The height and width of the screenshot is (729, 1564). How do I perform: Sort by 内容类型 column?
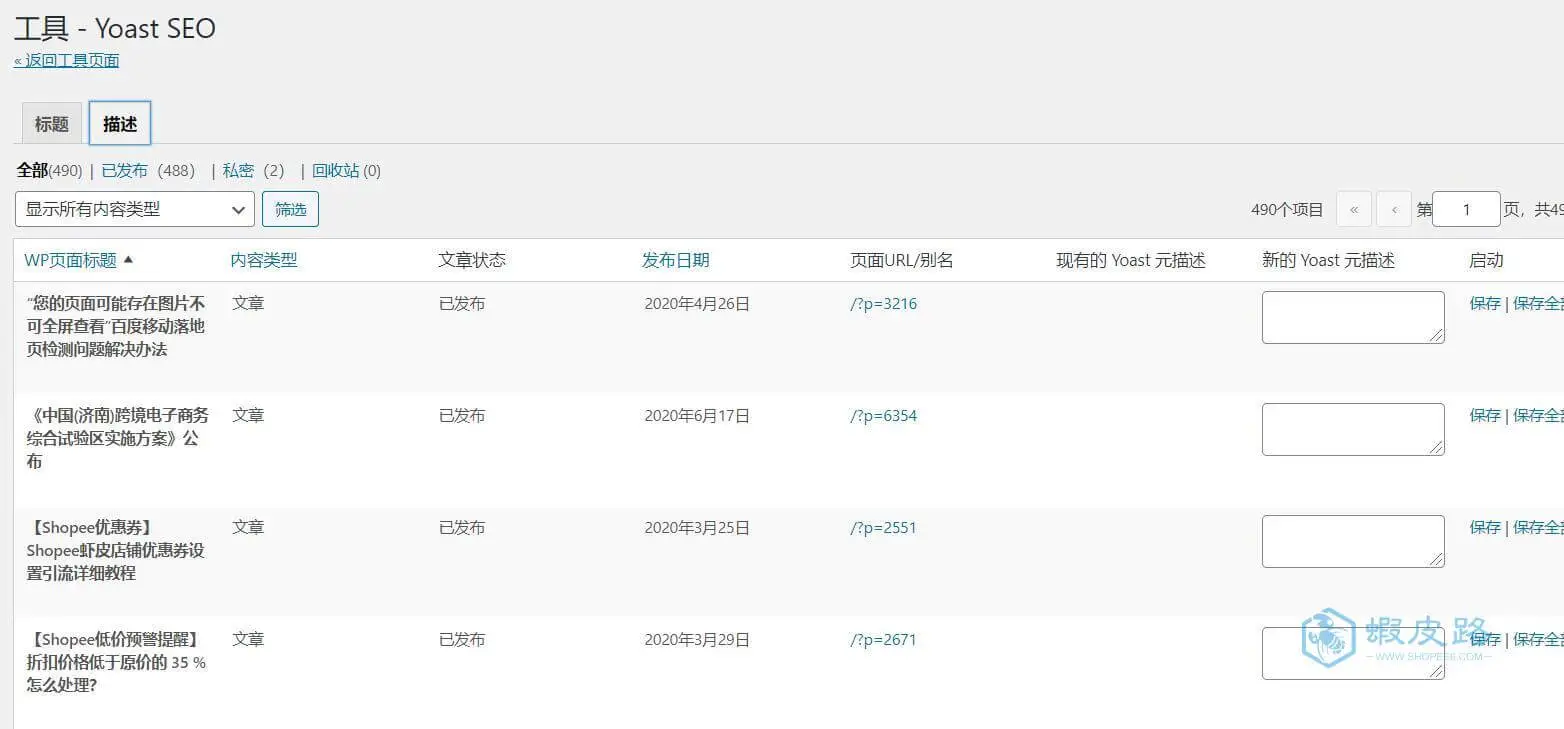(x=264, y=260)
